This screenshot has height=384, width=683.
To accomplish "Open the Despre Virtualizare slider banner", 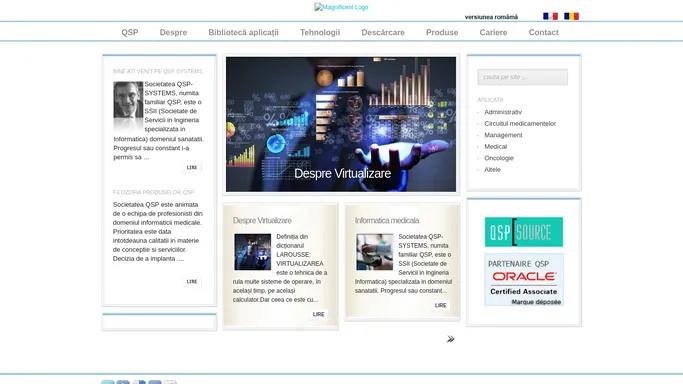I will coord(341,124).
